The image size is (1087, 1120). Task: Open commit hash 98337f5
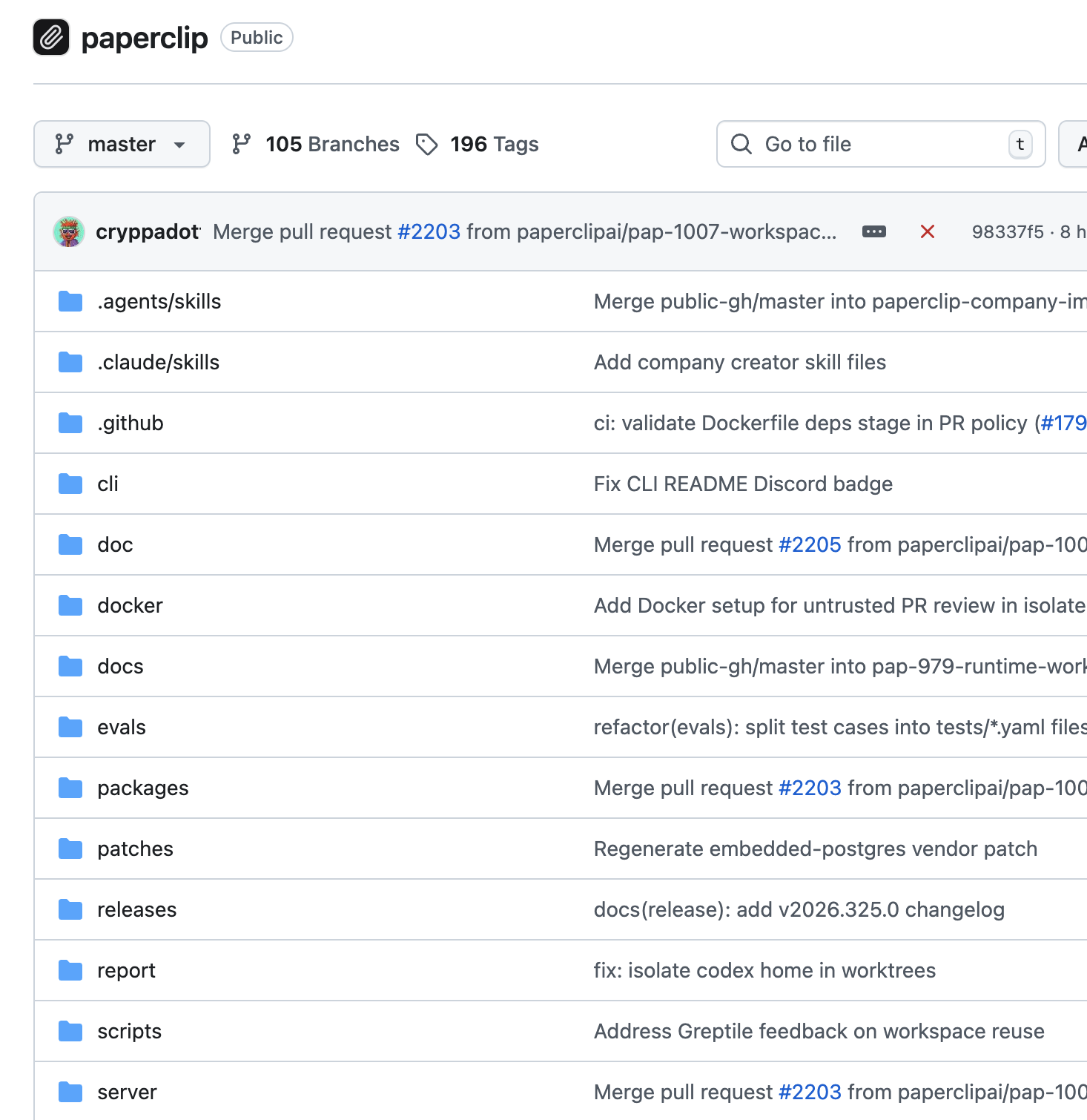1007,231
